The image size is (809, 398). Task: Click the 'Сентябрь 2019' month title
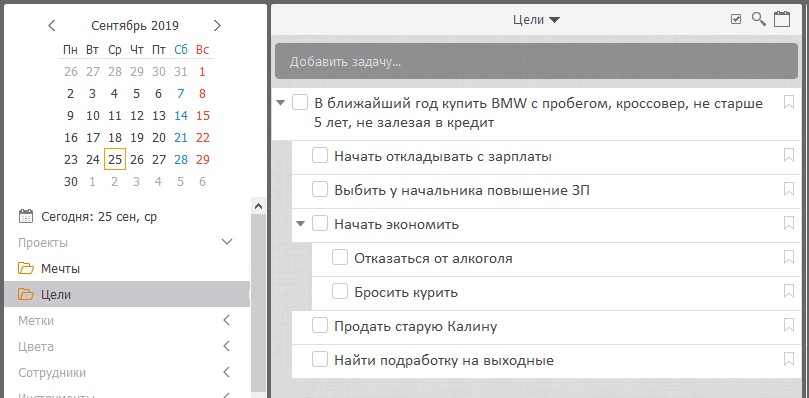(x=135, y=25)
